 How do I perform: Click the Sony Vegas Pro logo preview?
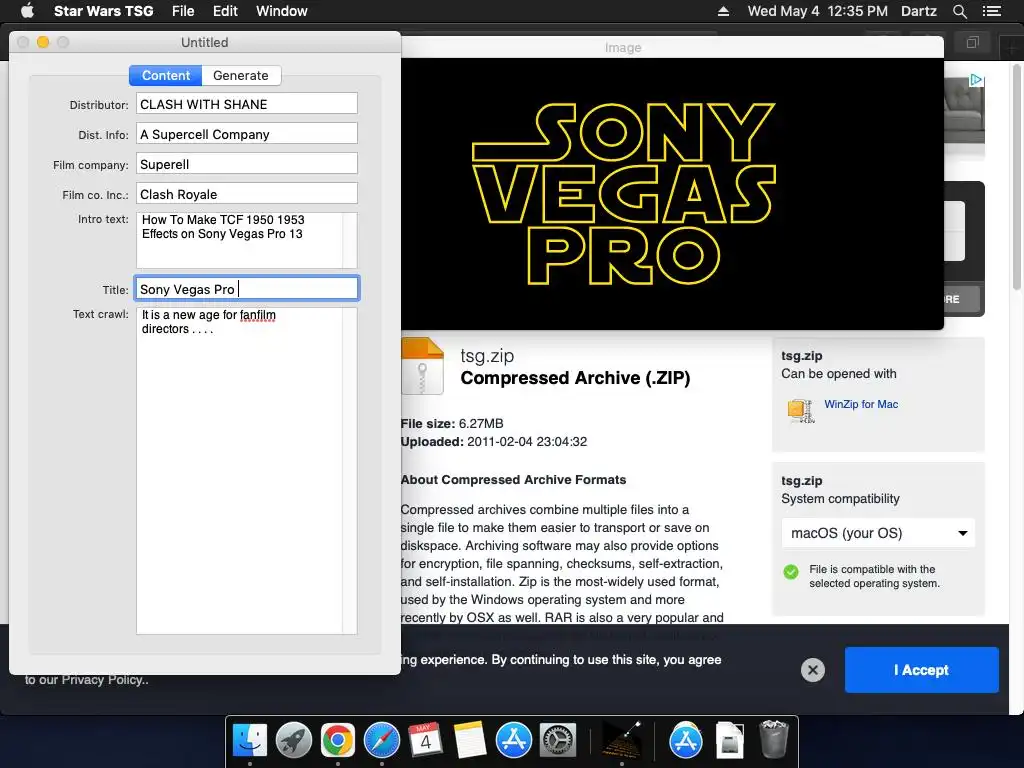pos(624,194)
